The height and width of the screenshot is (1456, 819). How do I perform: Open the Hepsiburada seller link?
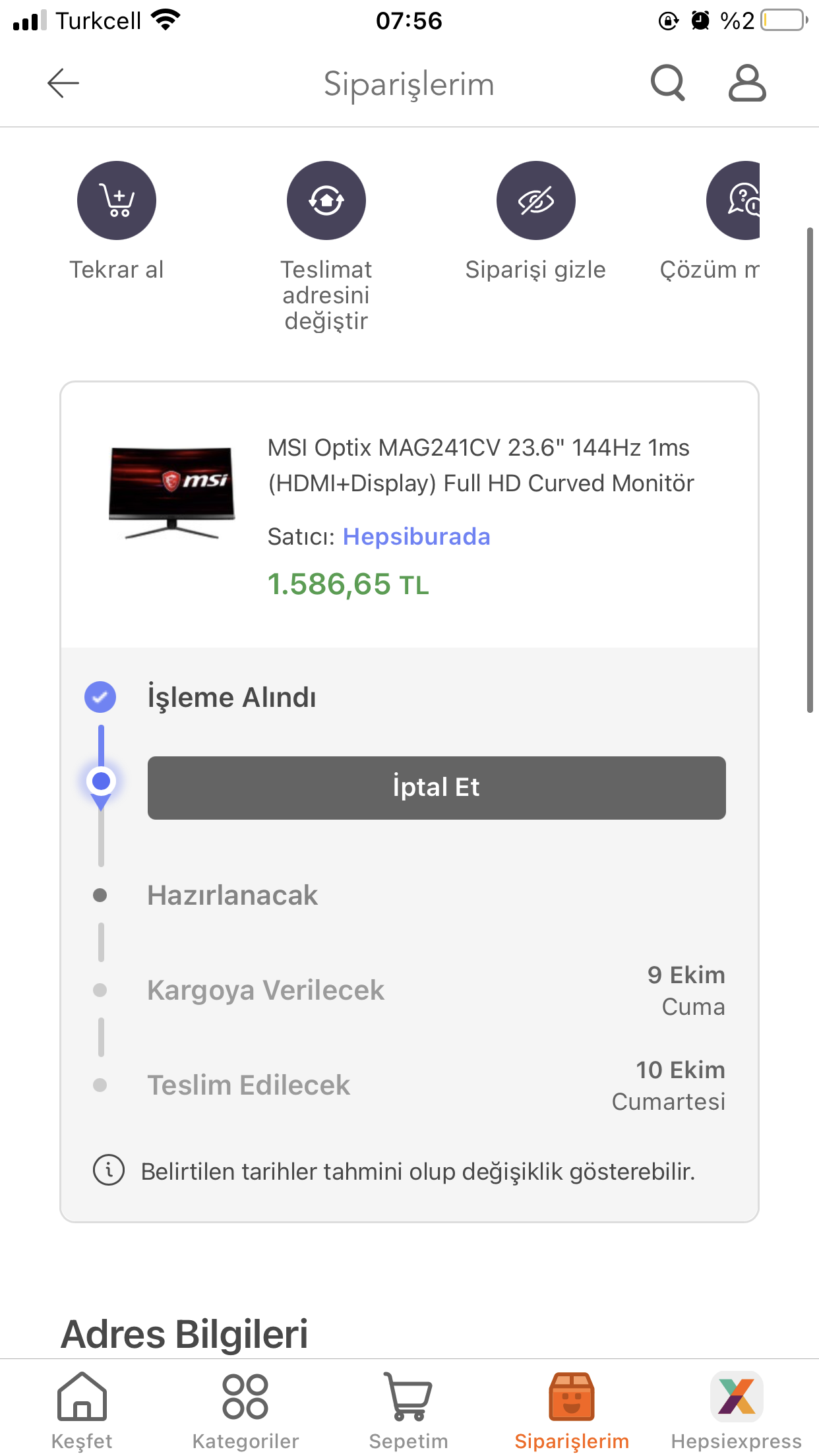tap(416, 537)
